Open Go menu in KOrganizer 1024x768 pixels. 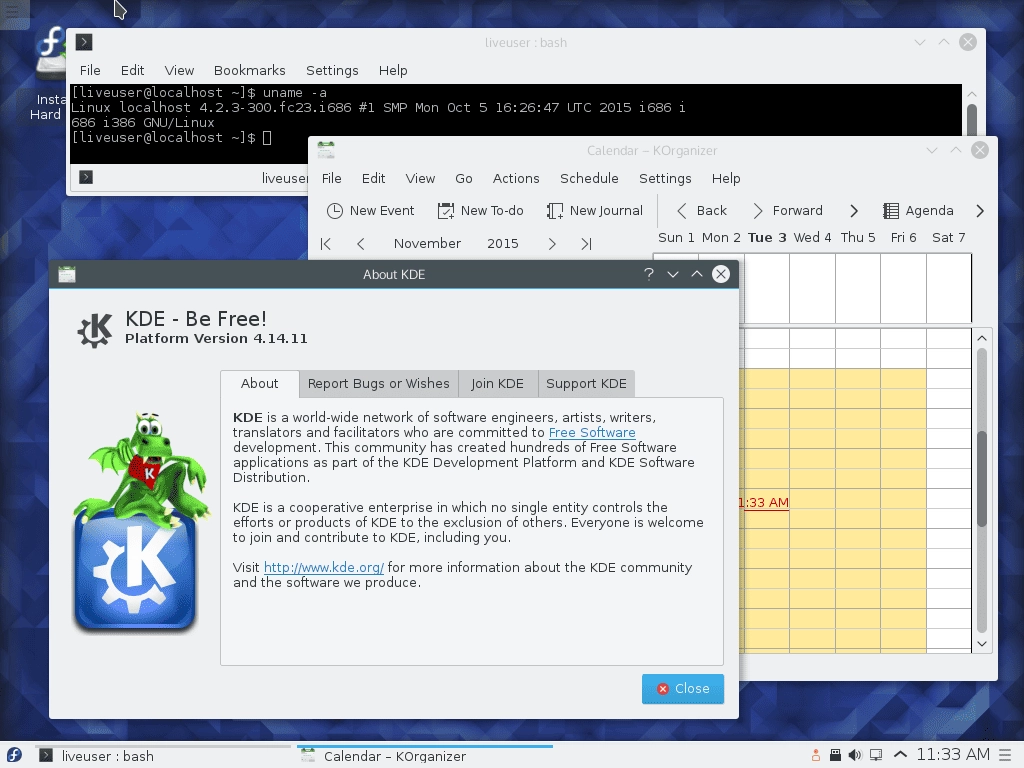pyautogui.click(x=464, y=178)
